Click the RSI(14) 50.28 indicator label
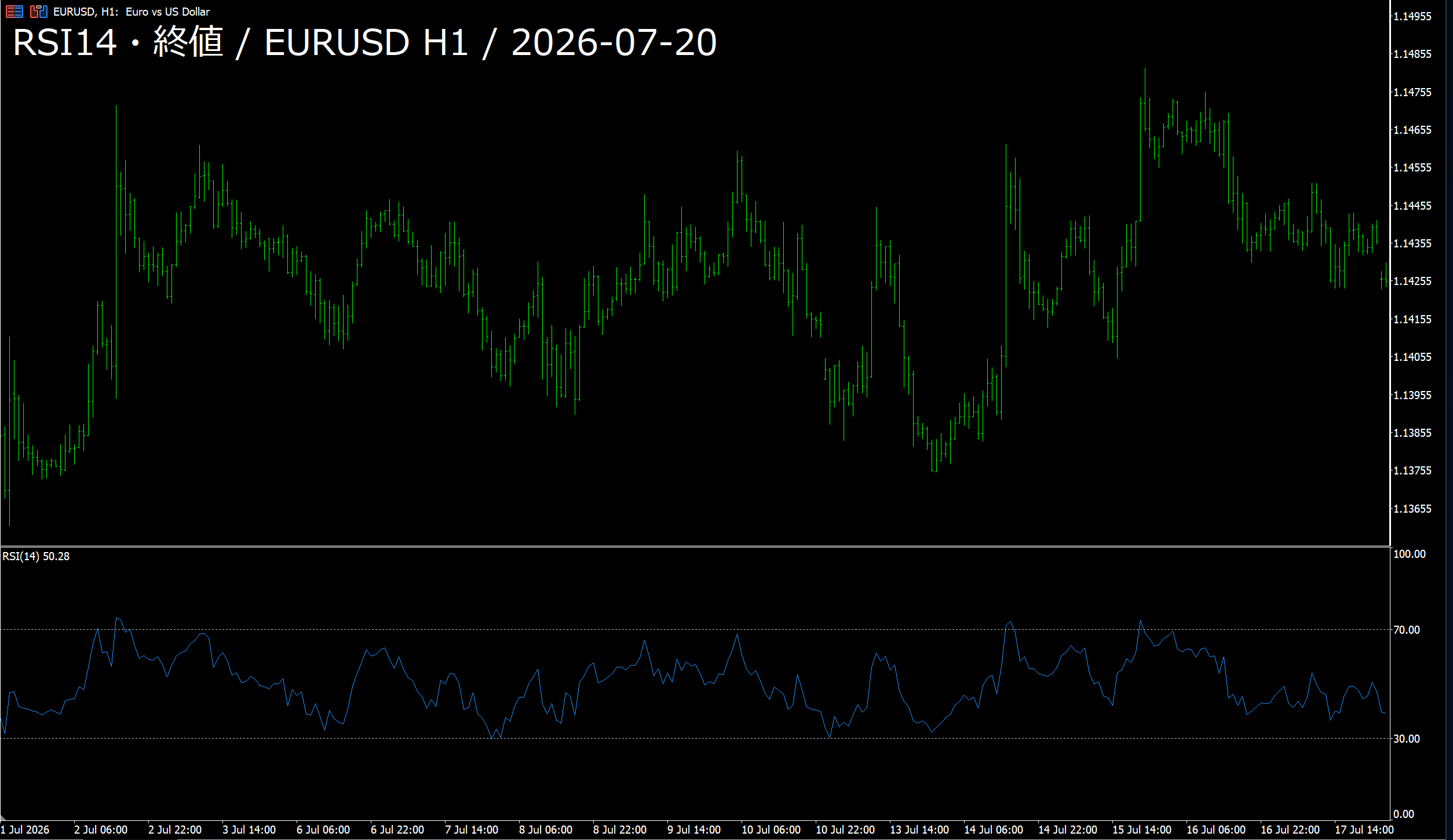This screenshot has width=1453, height=840. [36, 556]
